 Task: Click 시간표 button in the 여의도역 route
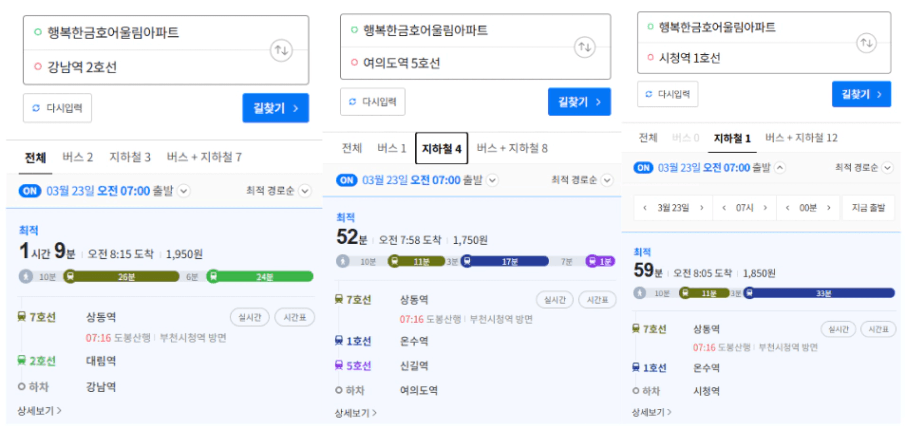tap(597, 299)
